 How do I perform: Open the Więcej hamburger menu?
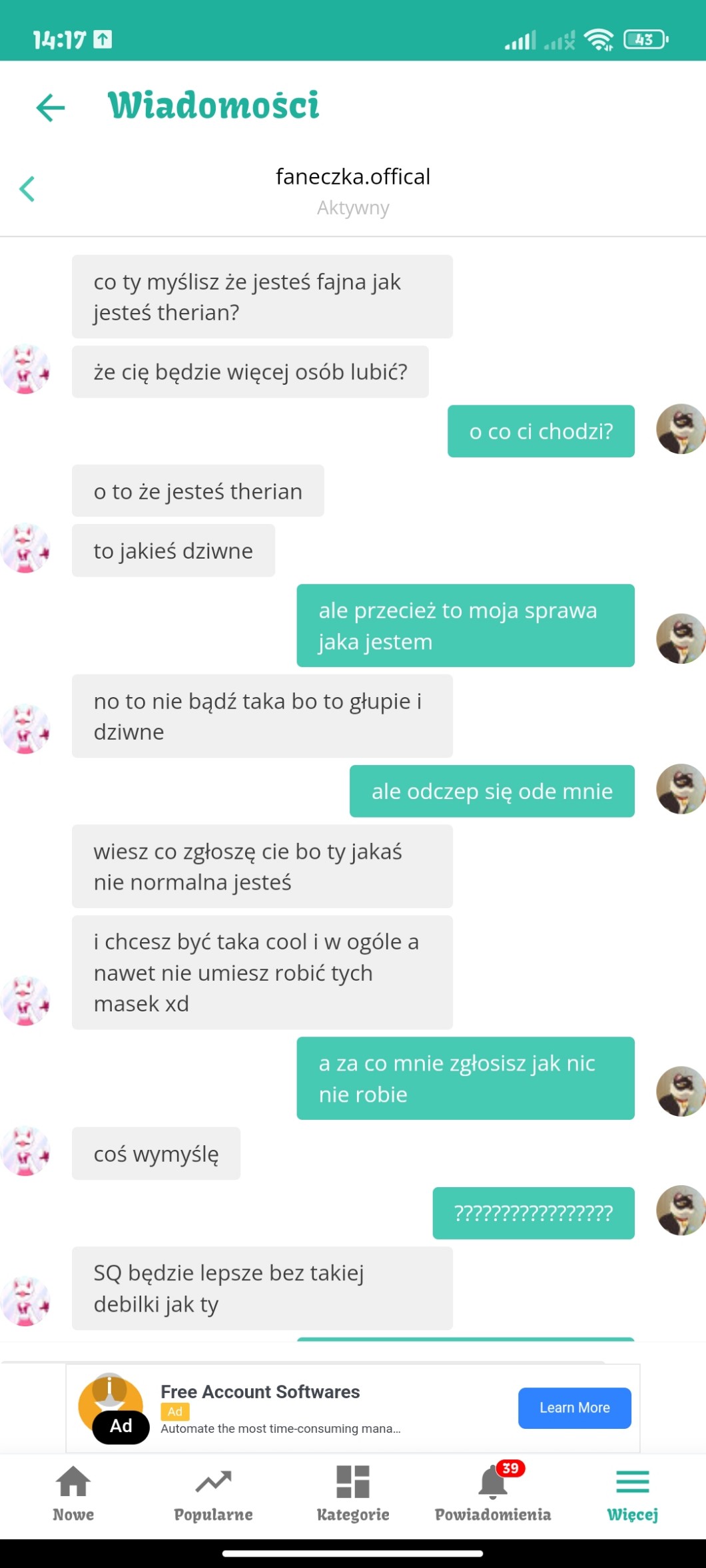[x=632, y=1482]
